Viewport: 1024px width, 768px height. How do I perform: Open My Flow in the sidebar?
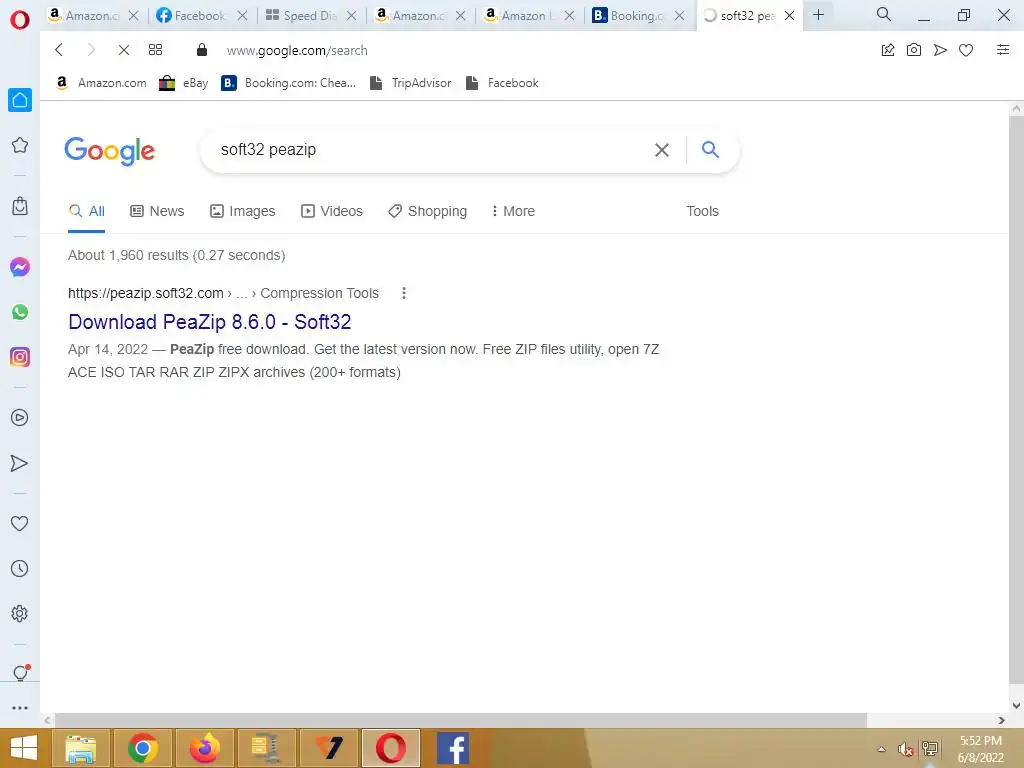pyautogui.click(x=20, y=463)
